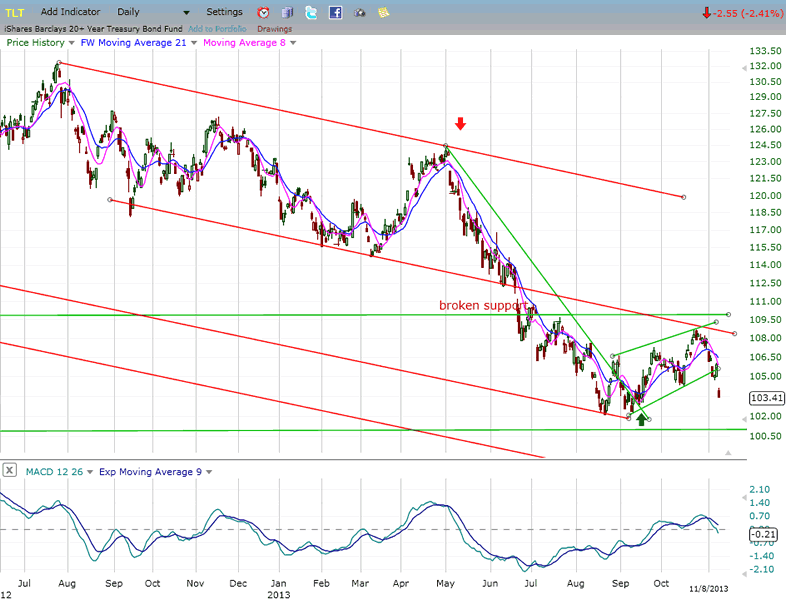Screen dimensions: 786x600
Task: Click the blue book icon beside the alarm clock
Action: point(287,13)
